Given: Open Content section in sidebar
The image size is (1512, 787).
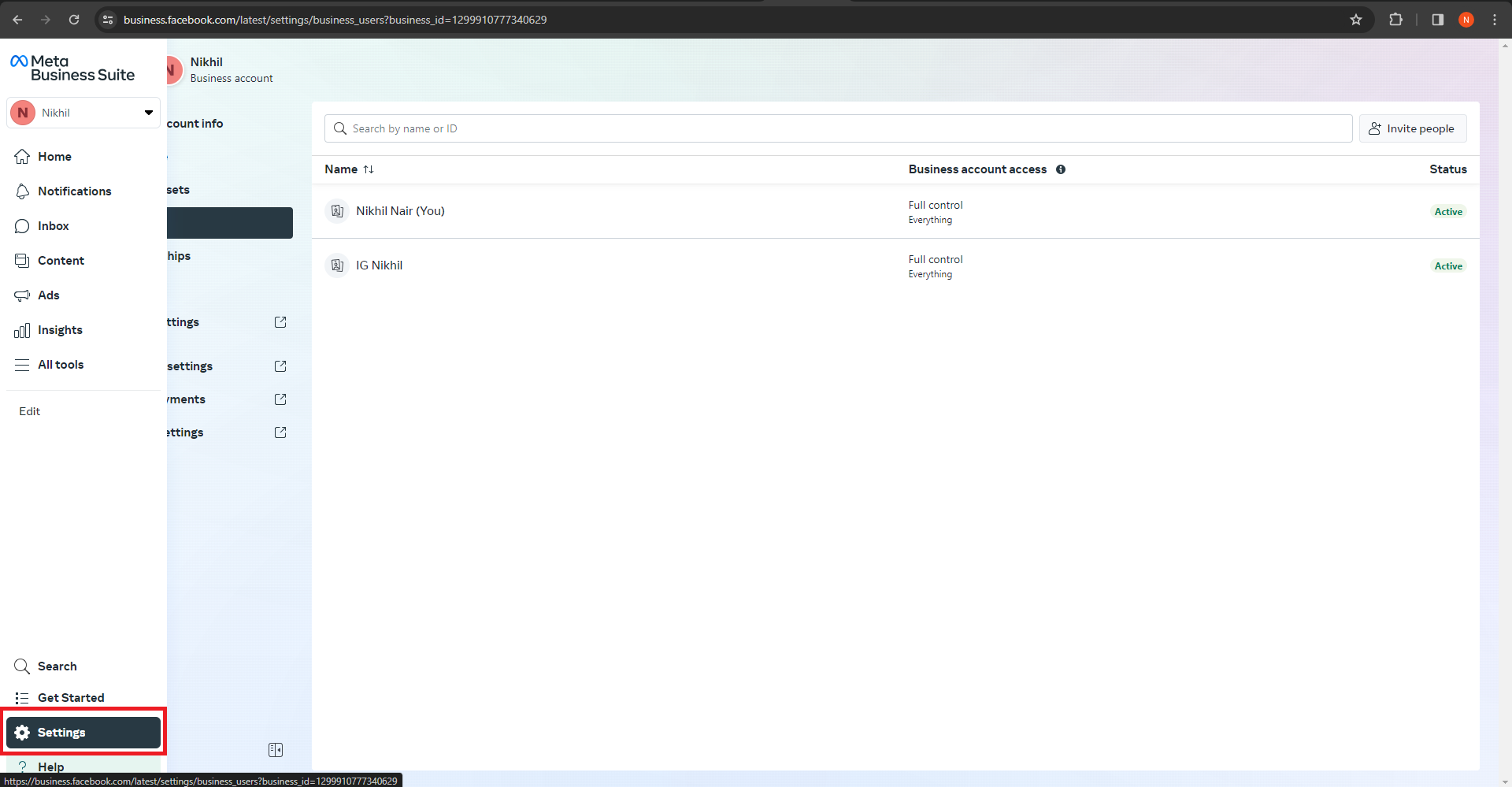Looking at the screenshot, I should click(83, 261).
